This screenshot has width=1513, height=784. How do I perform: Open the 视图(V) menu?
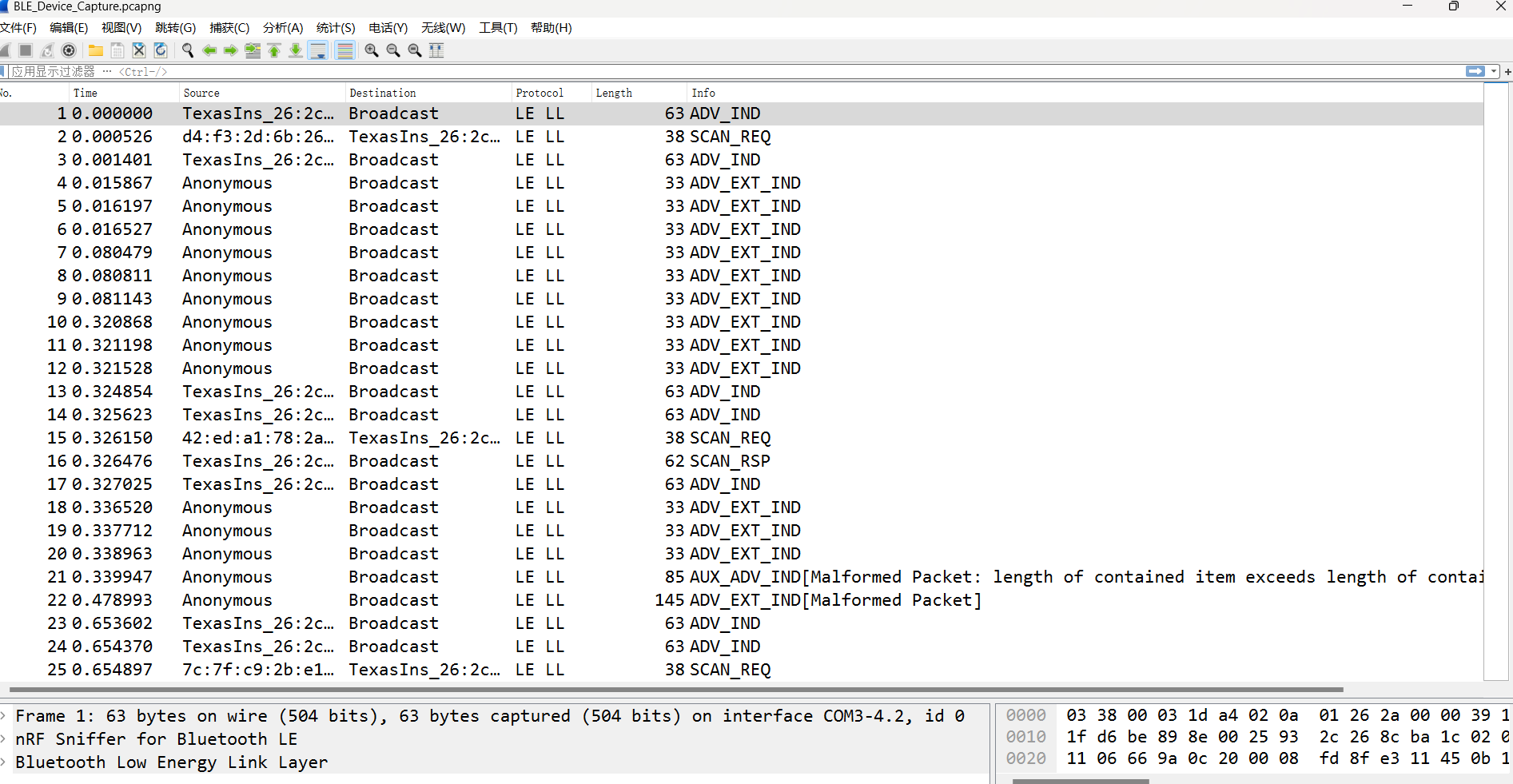pyautogui.click(x=121, y=28)
